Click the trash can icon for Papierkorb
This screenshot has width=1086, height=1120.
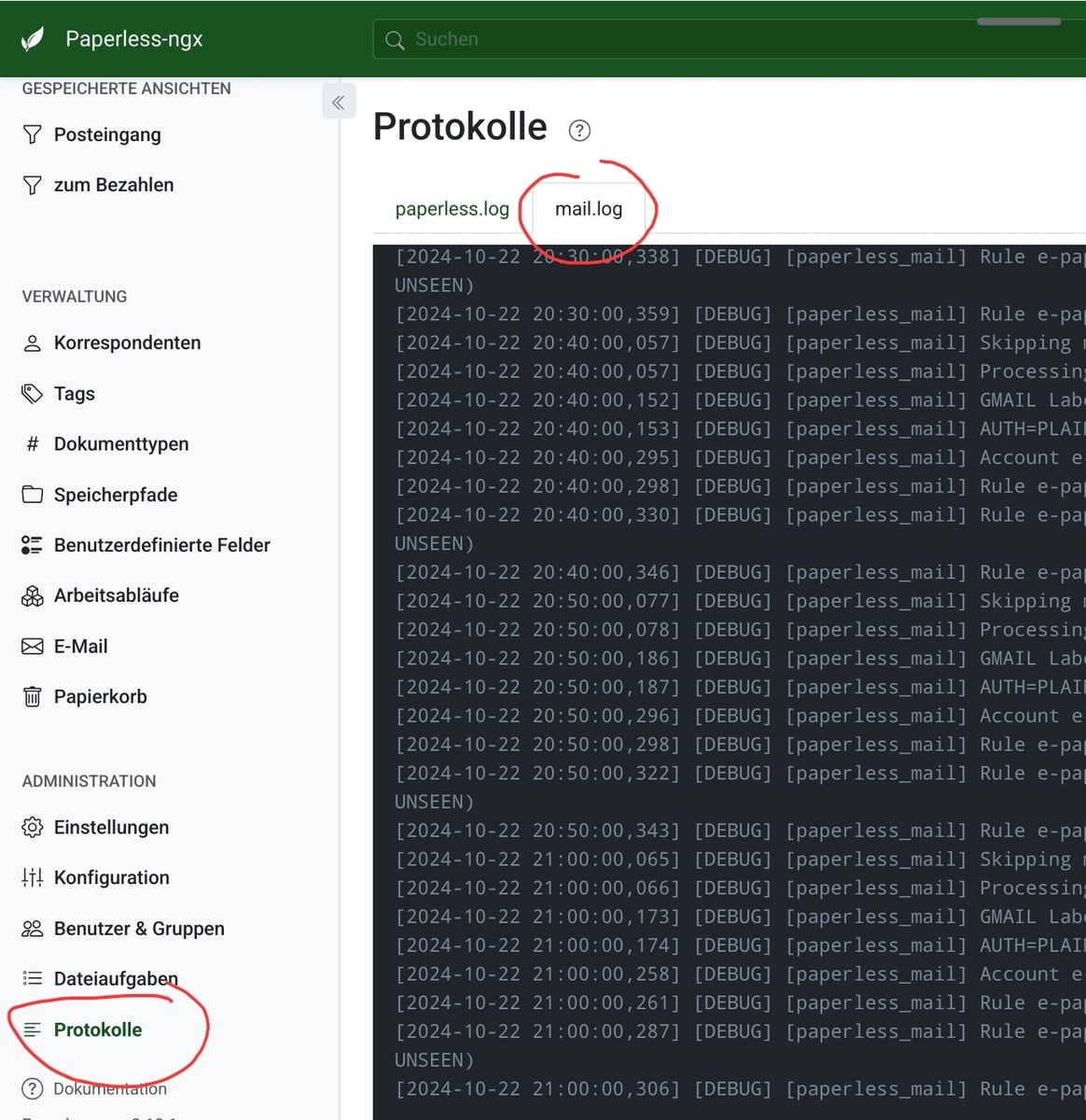[33, 696]
